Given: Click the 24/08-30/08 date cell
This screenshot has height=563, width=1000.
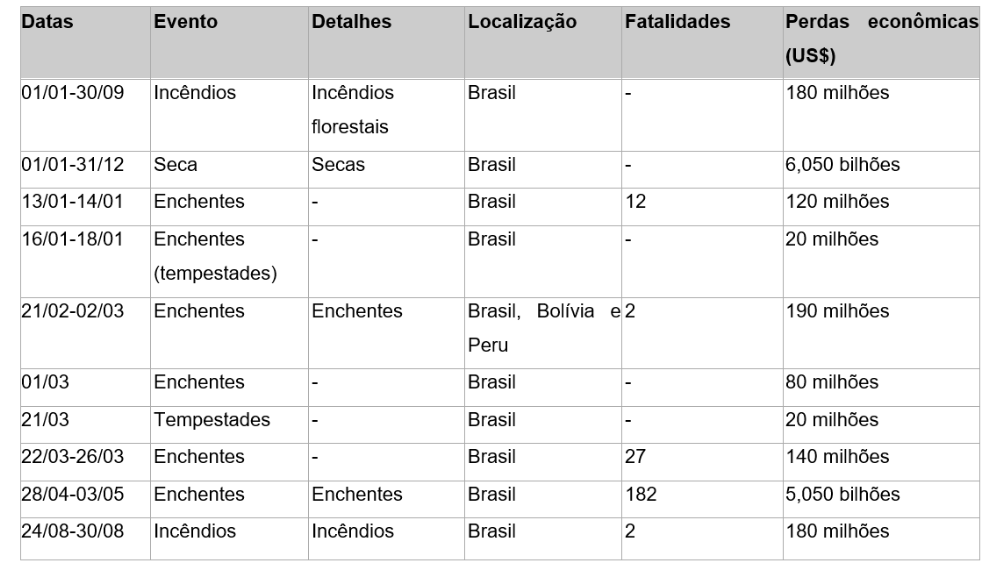Looking at the screenshot, I should (85, 538).
